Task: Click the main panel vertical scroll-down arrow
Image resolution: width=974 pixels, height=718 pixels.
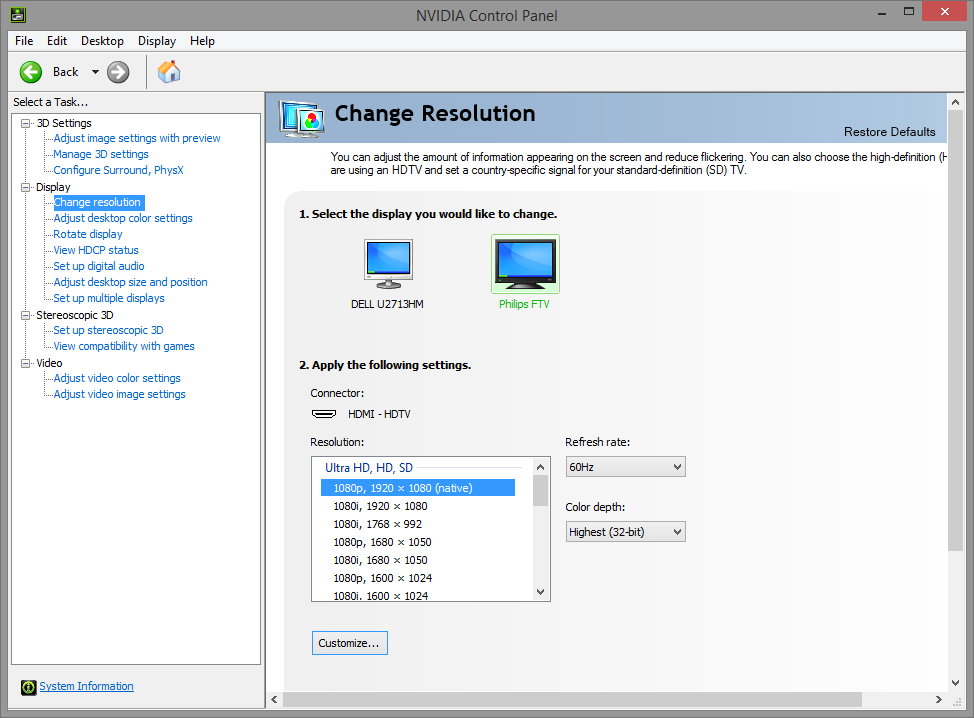Action: click(x=955, y=683)
